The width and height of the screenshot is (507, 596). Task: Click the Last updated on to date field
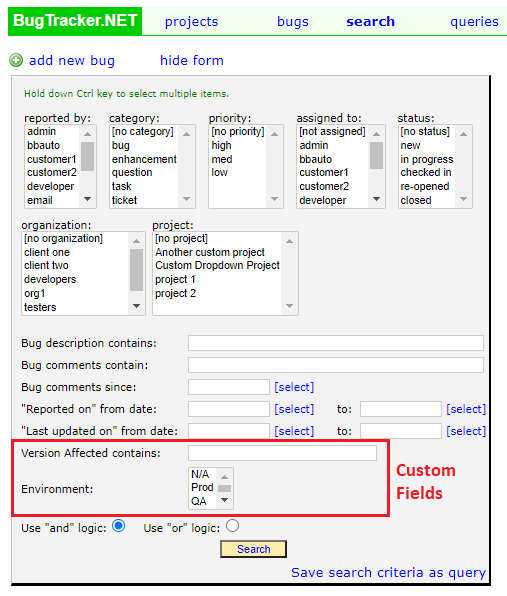click(x=401, y=431)
